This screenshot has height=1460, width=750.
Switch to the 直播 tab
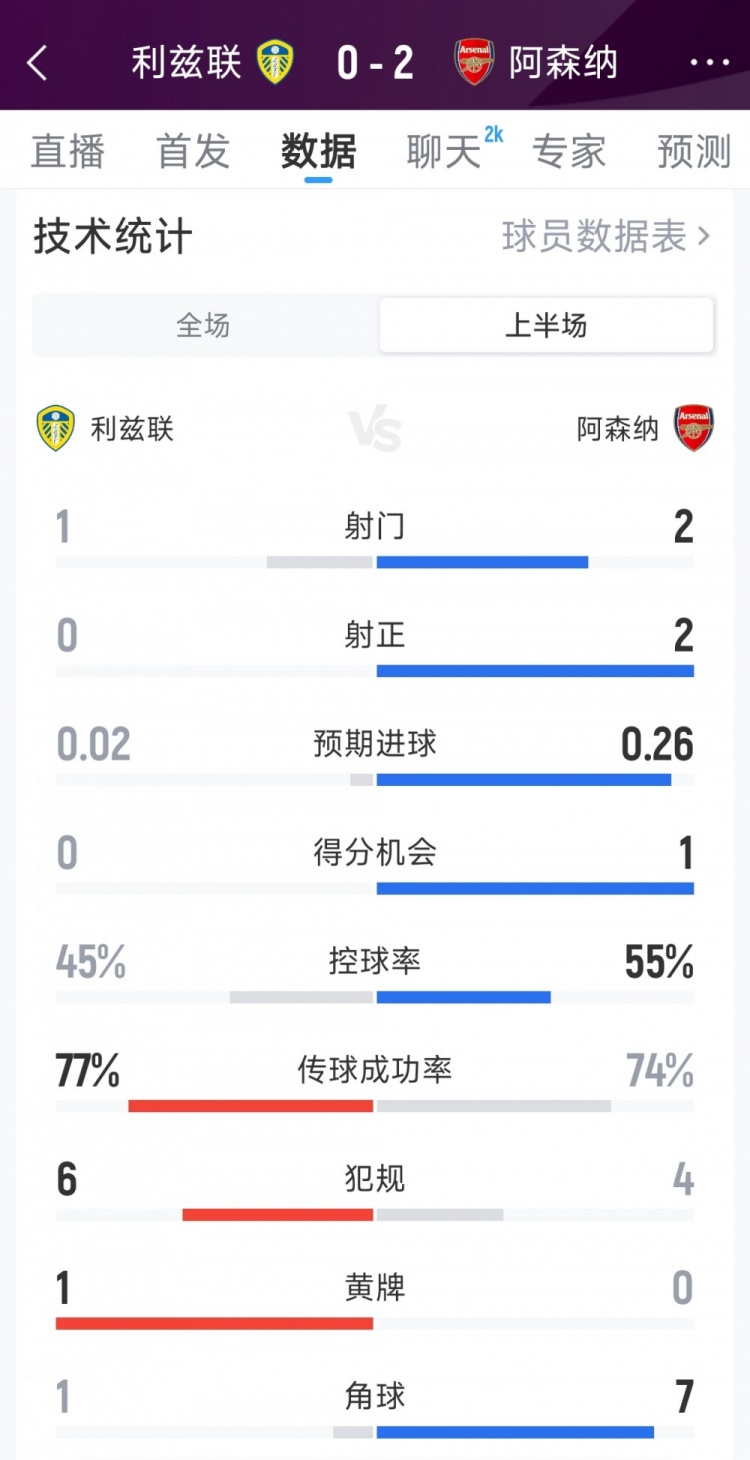(68, 152)
